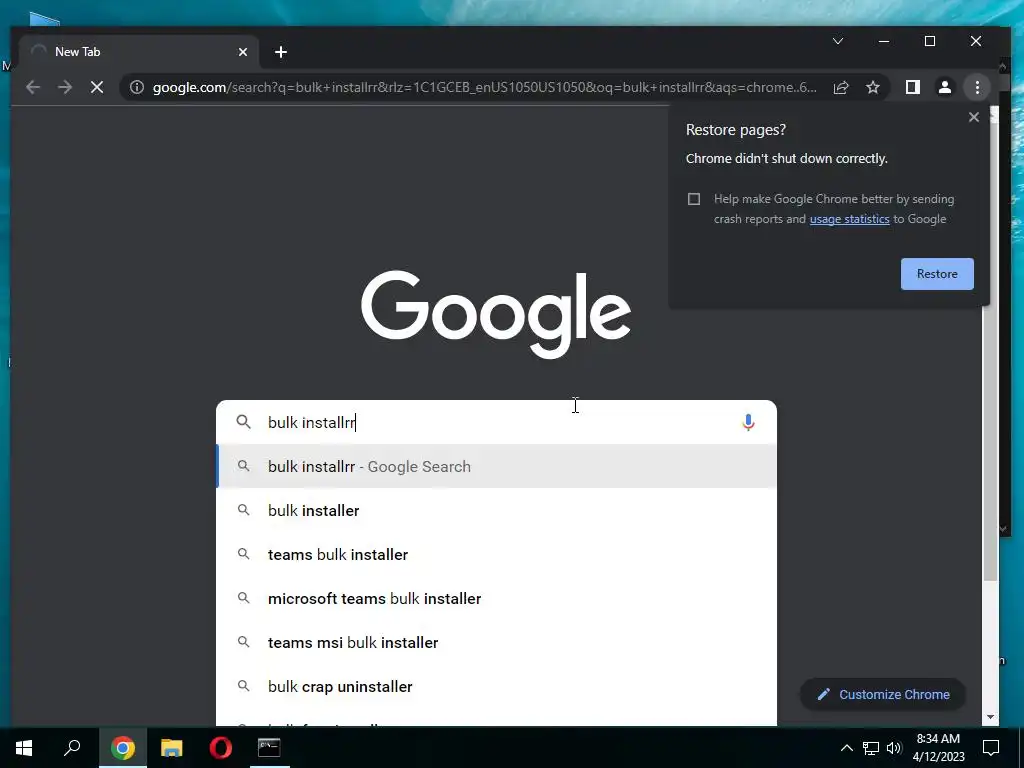The width and height of the screenshot is (1024, 768).
Task: Switch to the command prompt taskbar window
Action: pyautogui.click(x=269, y=747)
